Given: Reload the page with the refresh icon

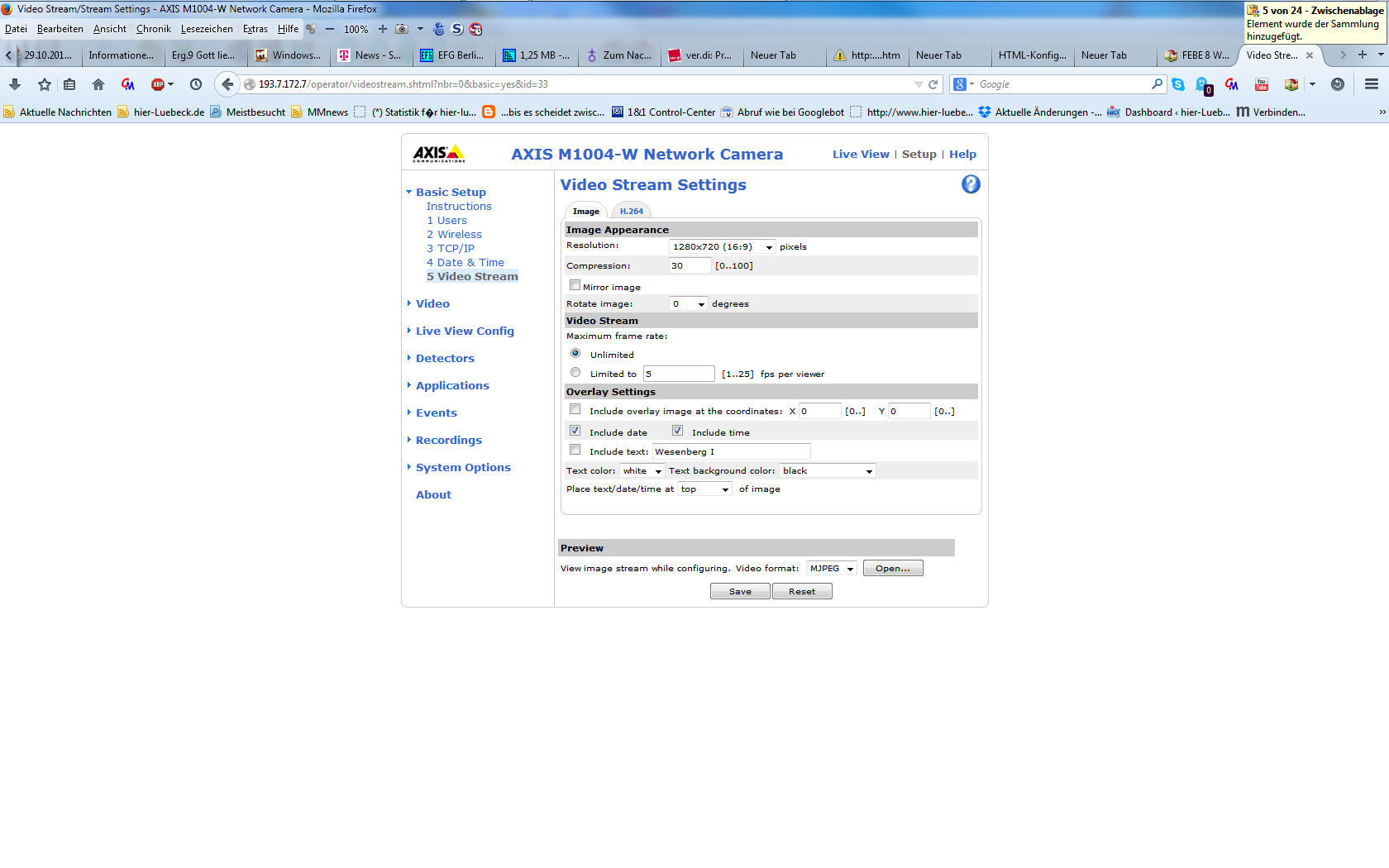Looking at the screenshot, I should tap(933, 84).
